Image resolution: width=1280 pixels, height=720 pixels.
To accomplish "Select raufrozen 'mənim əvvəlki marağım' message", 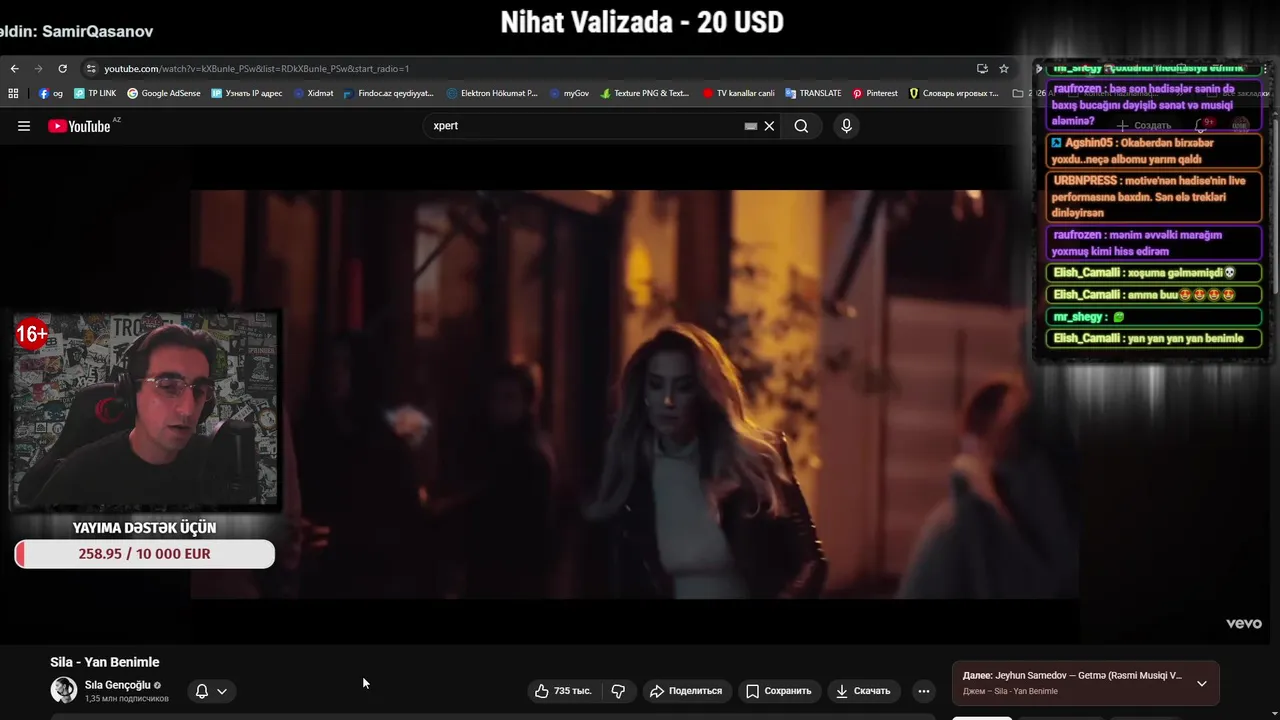I will (x=1154, y=243).
